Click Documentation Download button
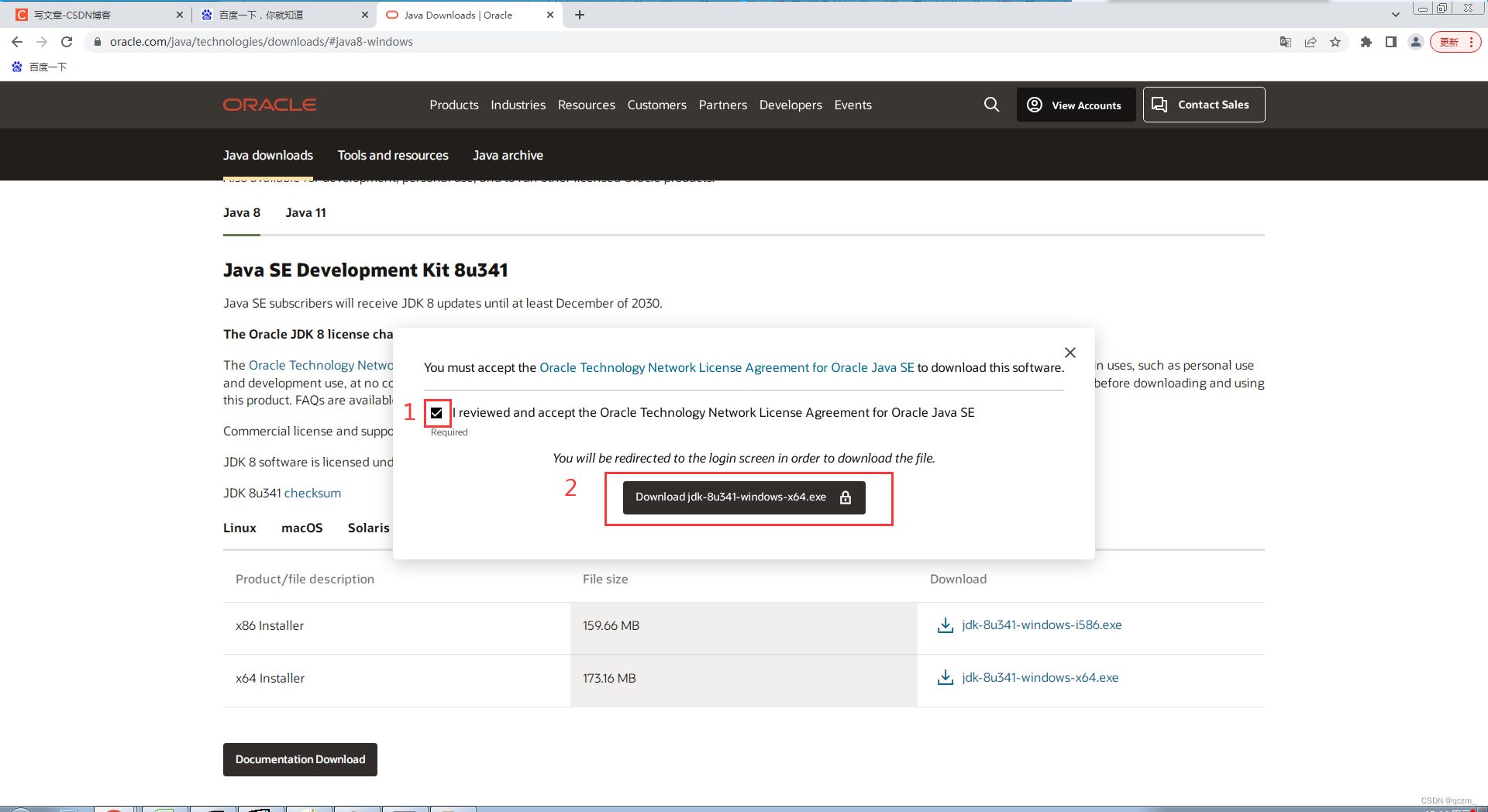1488x812 pixels. click(x=300, y=759)
